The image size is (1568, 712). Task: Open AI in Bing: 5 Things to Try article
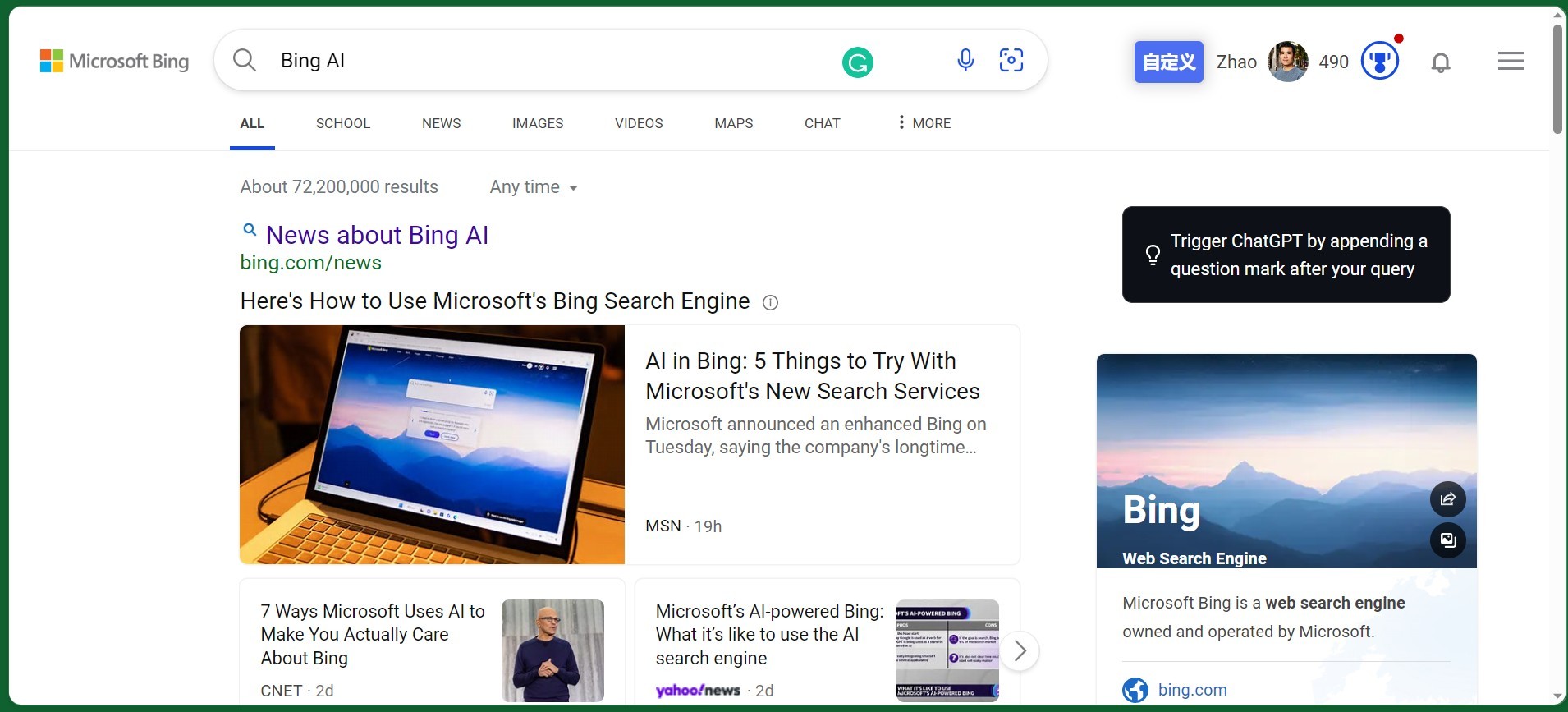click(813, 376)
